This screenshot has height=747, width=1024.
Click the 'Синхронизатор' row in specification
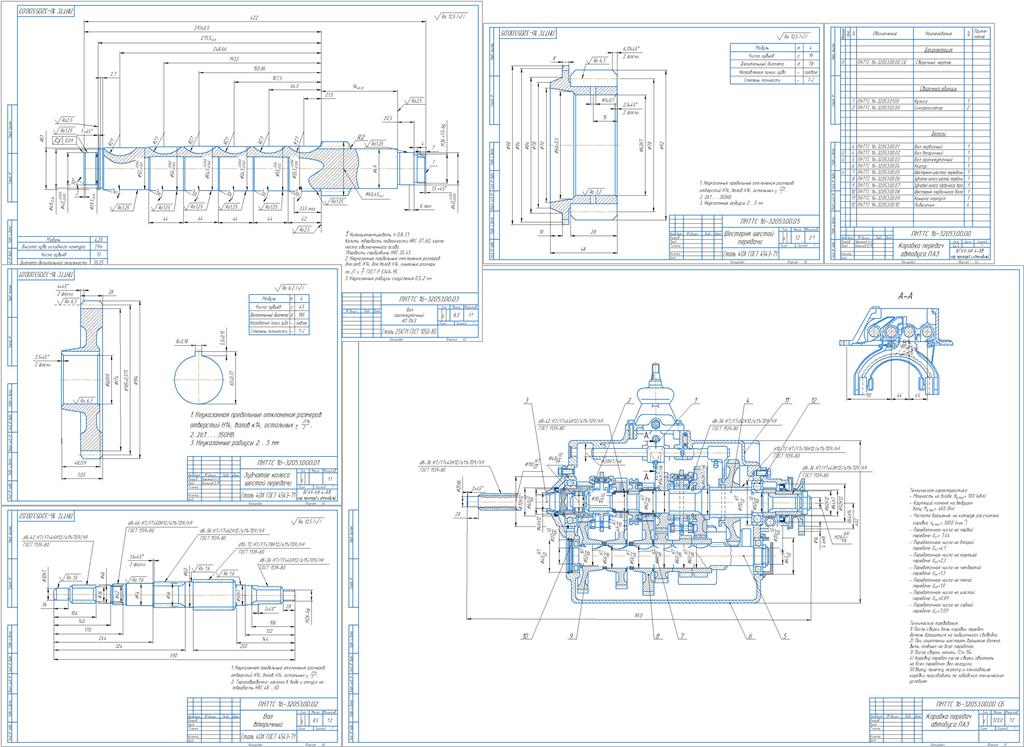click(918, 108)
